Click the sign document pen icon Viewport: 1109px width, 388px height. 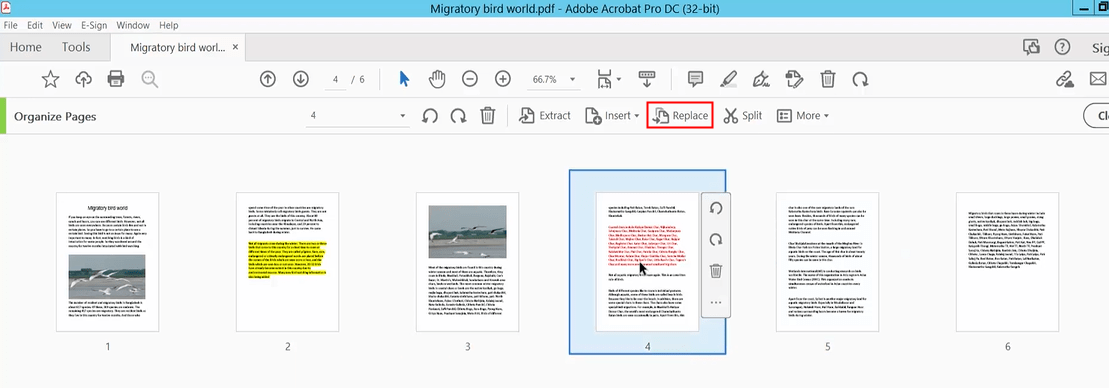pos(761,79)
